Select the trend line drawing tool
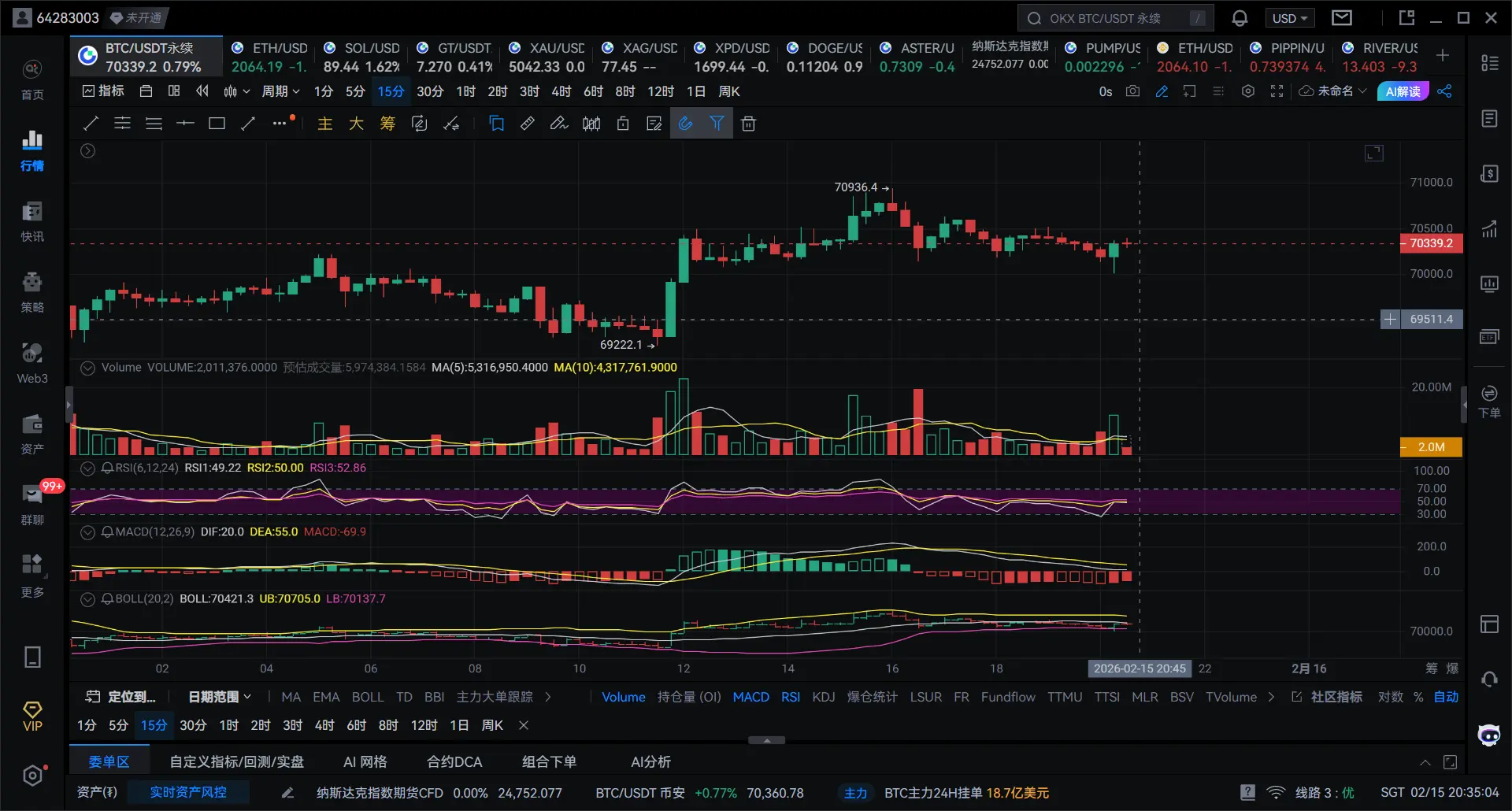Image resolution: width=1512 pixels, height=811 pixels. tap(91, 124)
